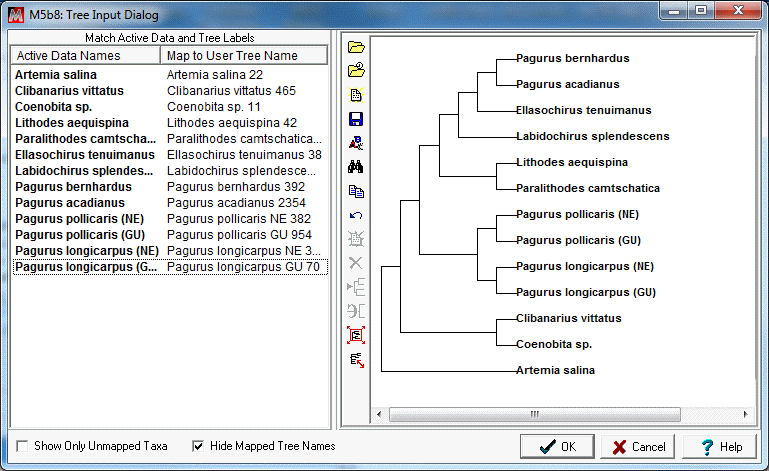This screenshot has width=769, height=471.
Task: Click Coenobita sp. tip in the tree
Action: [x=554, y=344]
